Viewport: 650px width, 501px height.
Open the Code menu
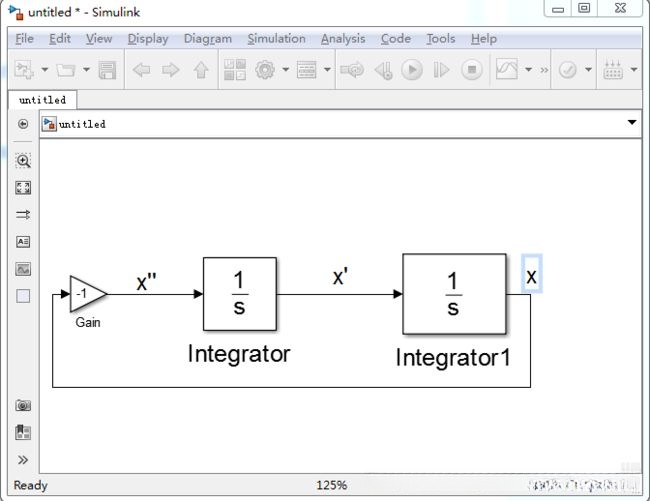coord(396,39)
